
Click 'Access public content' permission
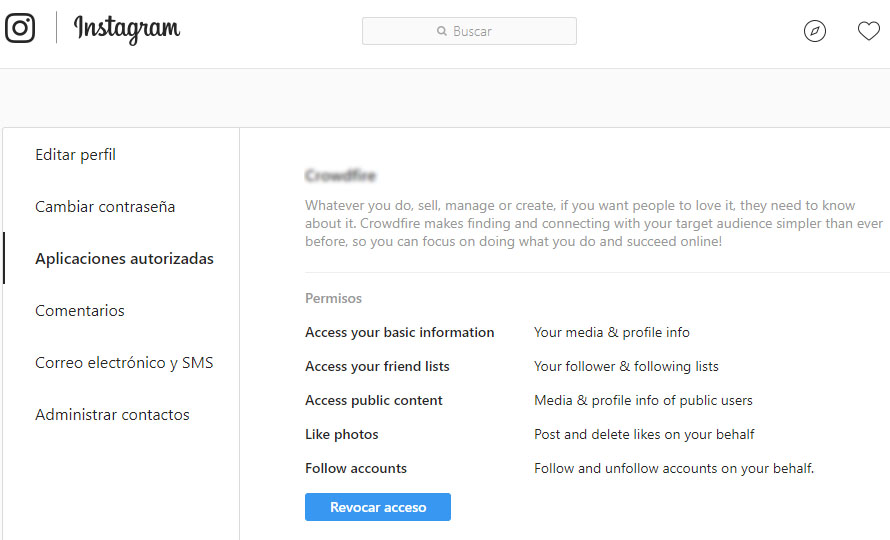tap(373, 400)
